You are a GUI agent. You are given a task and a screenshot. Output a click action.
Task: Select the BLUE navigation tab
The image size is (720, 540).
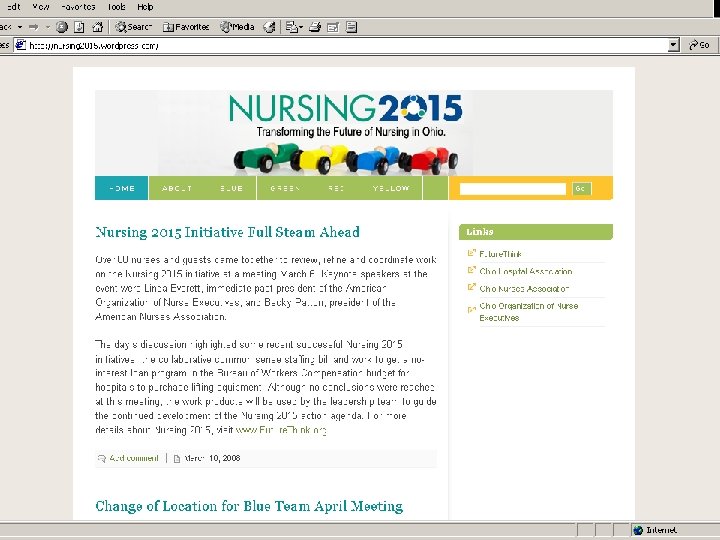[x=231, y=188]
